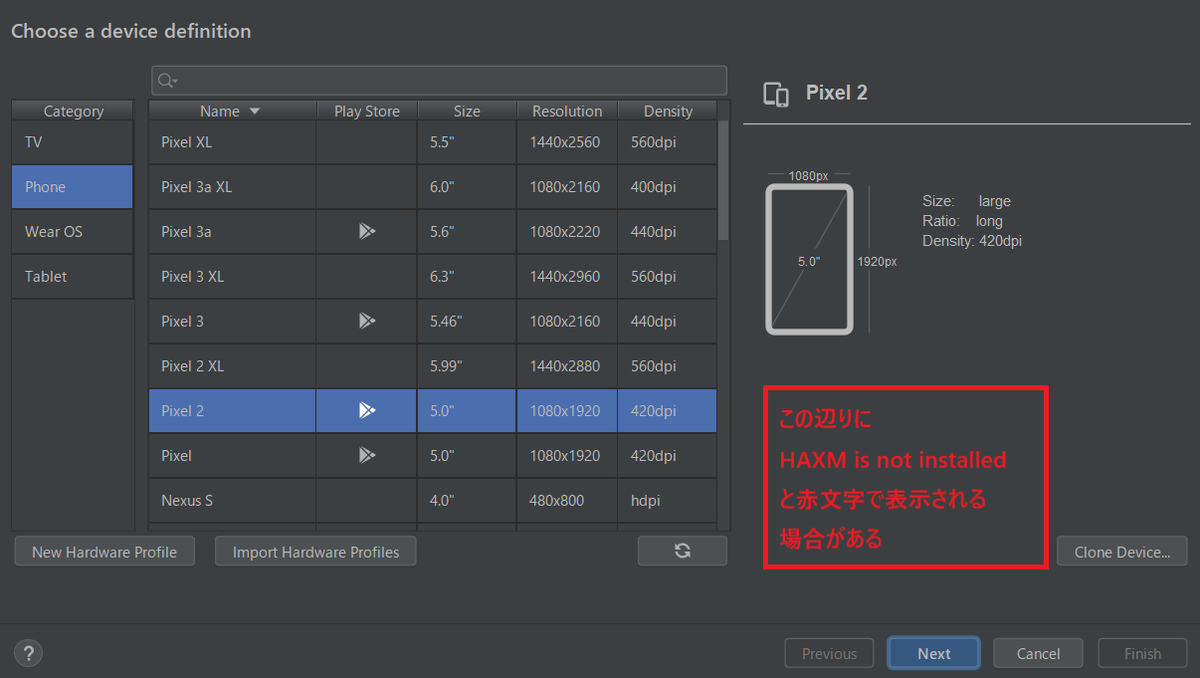
Task: Select the Pixel 3 XL device row
Action: [432, 276]
